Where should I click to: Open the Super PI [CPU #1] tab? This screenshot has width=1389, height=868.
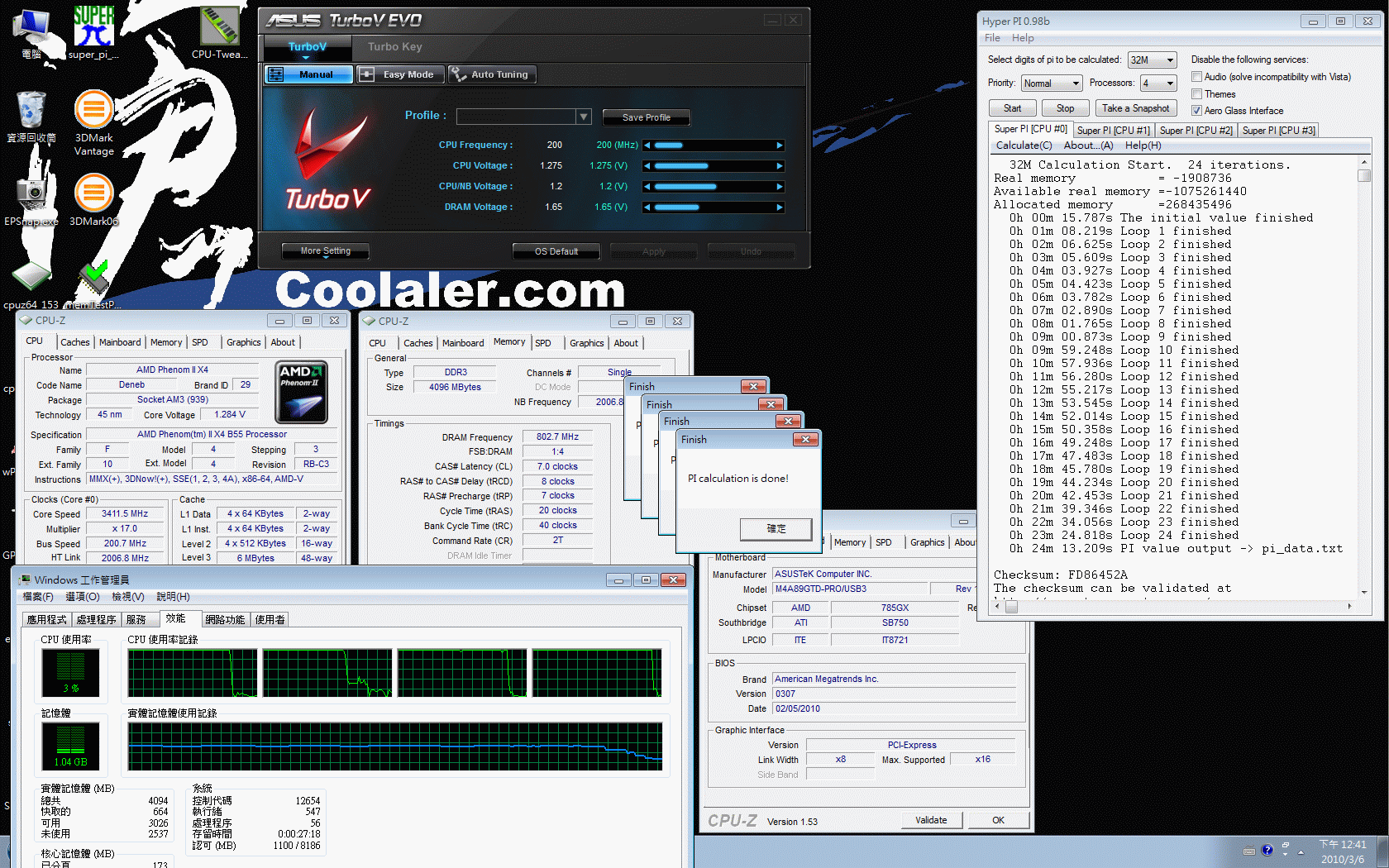(x=1113, y=131)
